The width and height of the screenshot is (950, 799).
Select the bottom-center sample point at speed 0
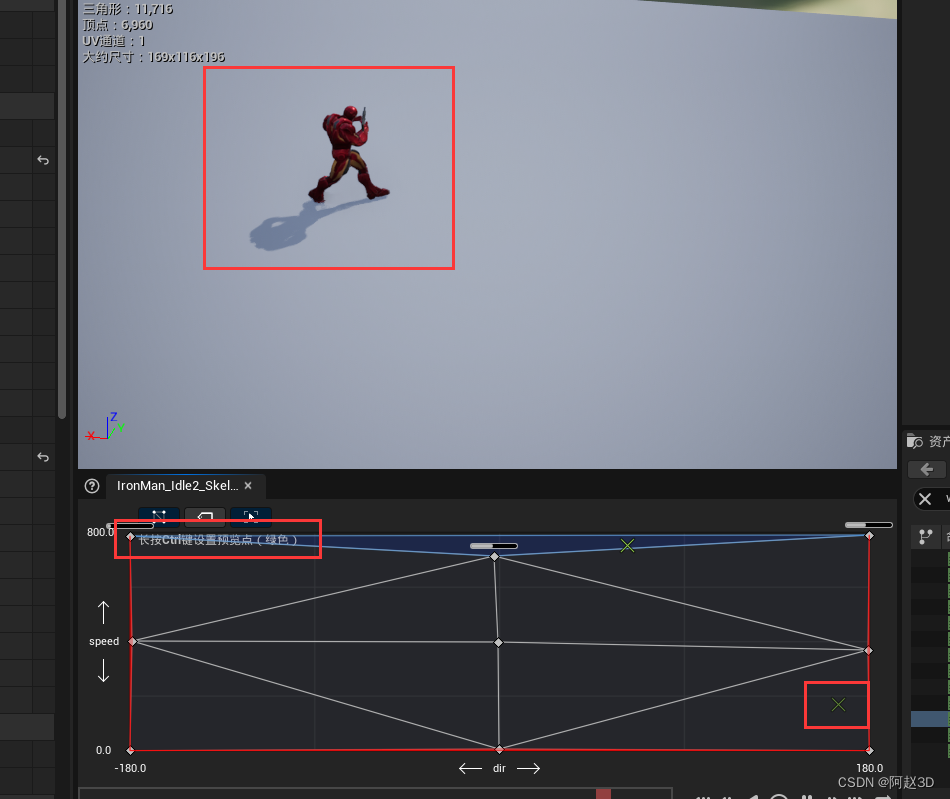click(499, 749)
